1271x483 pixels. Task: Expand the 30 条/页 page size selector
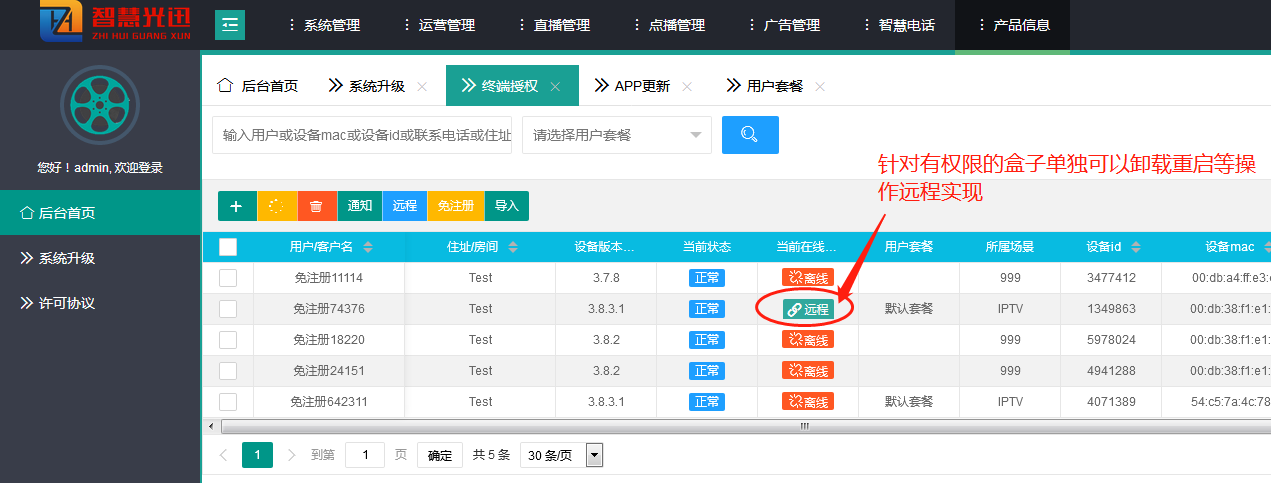[x=563, y=455]
